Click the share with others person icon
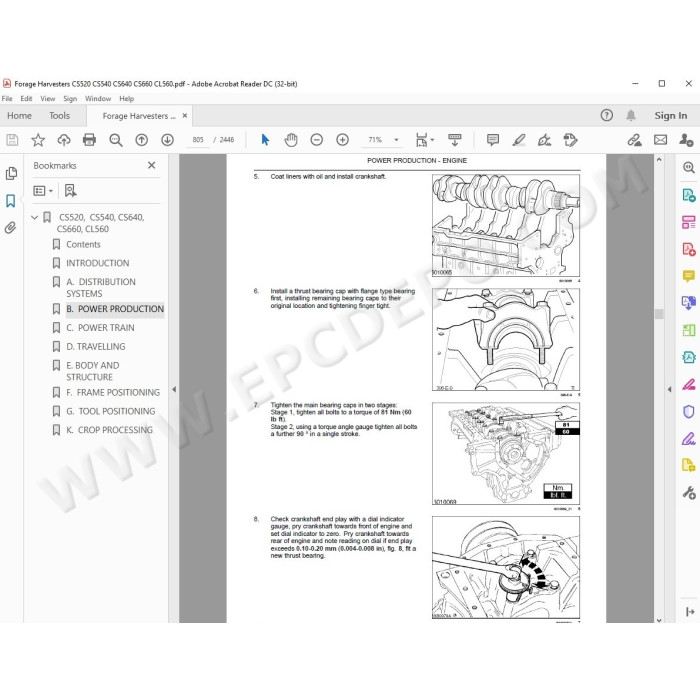The width and height of the screenshot is (700, 700). pyautogui.click(x=686, y=140)
